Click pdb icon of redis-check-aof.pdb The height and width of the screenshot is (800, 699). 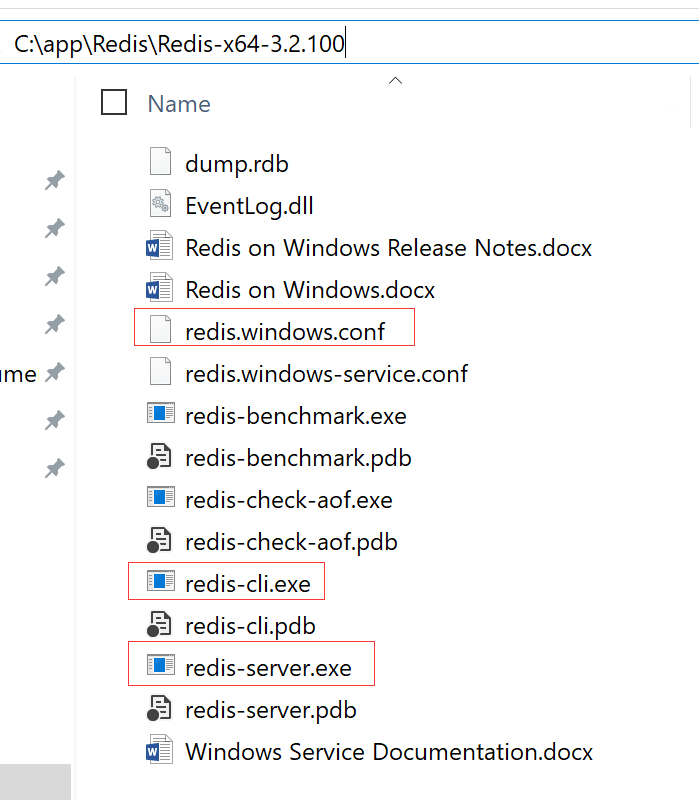[x=159, y=540]
